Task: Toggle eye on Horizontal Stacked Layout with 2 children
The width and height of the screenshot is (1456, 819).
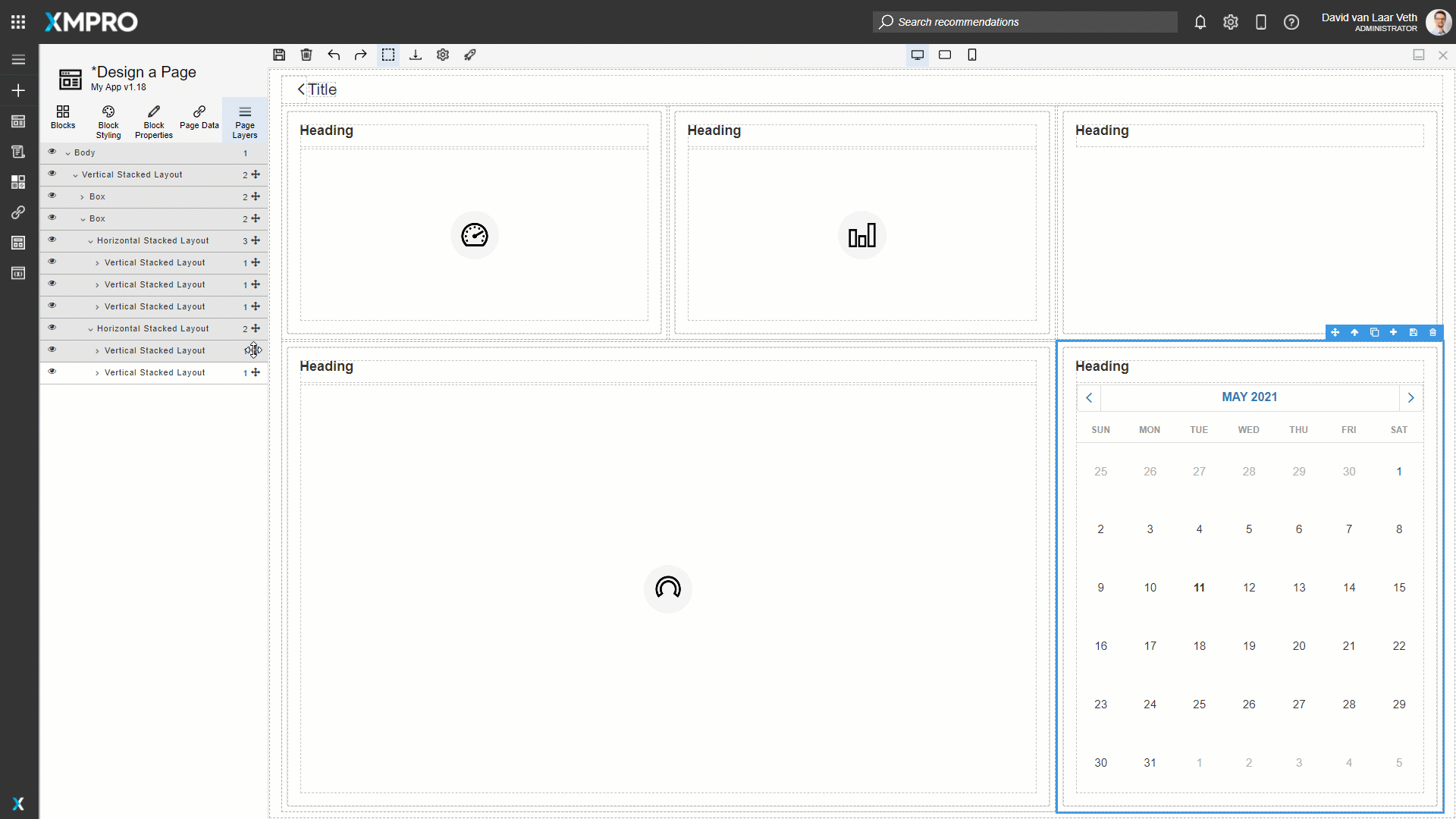Action: 52,328
